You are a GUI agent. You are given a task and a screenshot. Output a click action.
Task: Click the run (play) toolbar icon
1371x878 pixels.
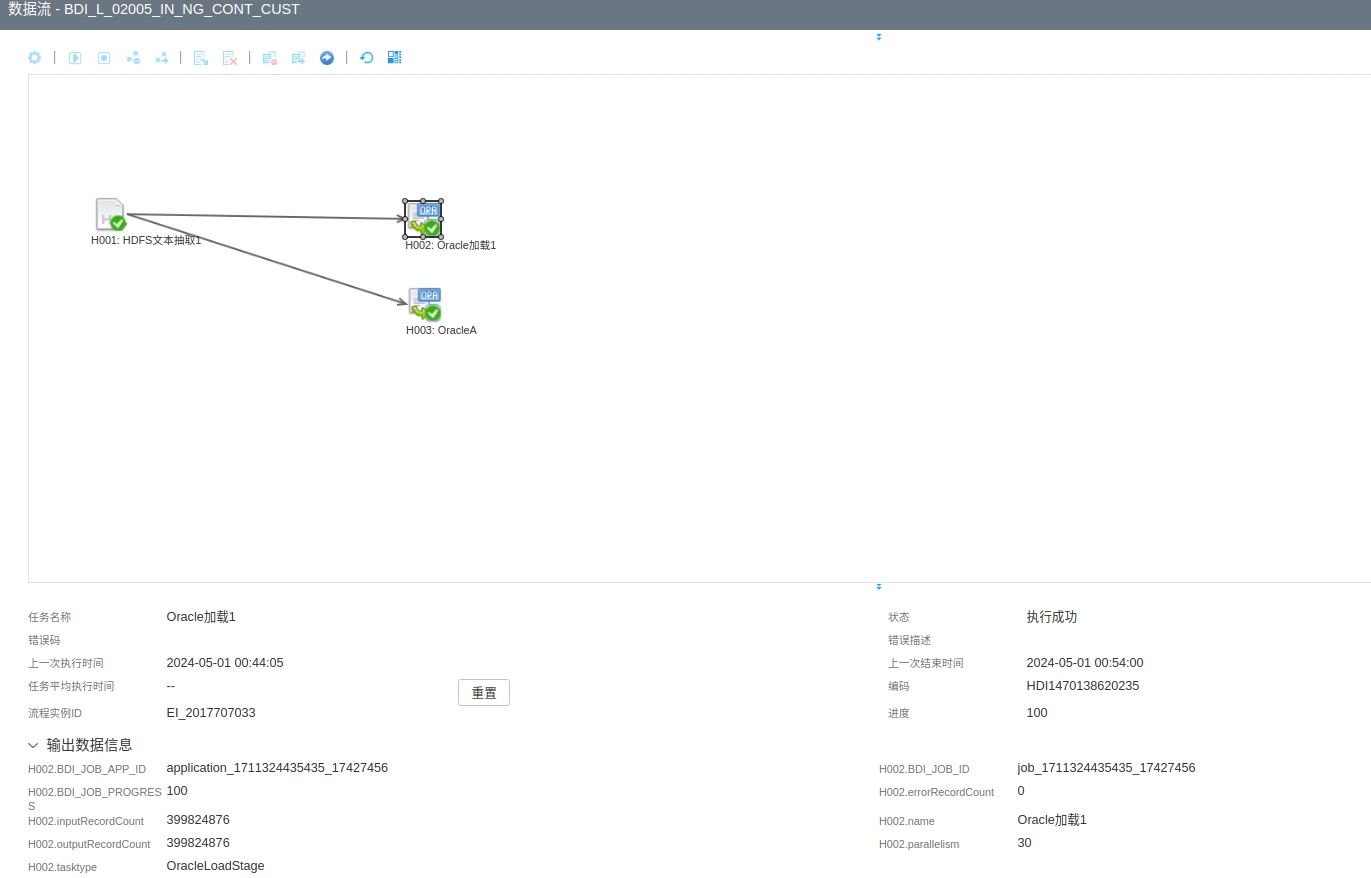[75, 58]
